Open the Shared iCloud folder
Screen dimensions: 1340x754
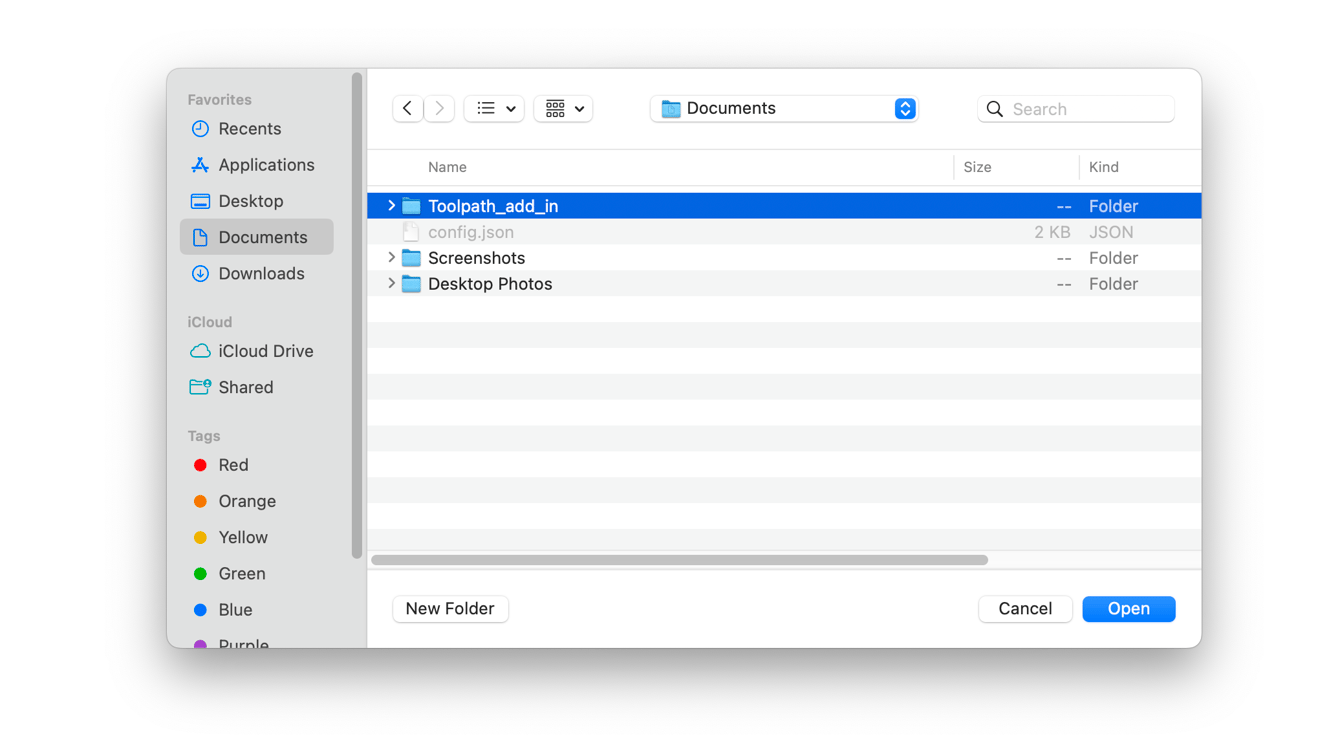[246, 387]
